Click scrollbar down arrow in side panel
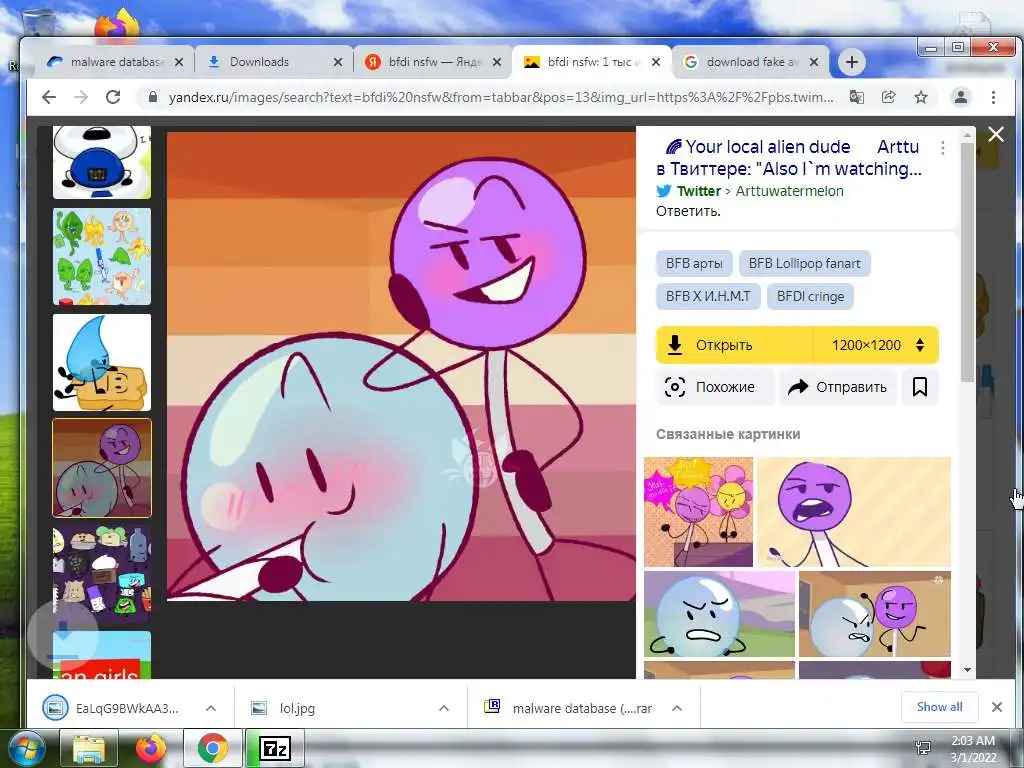The width and height of the screenshot is (1024, 768). tap(967, 670)
